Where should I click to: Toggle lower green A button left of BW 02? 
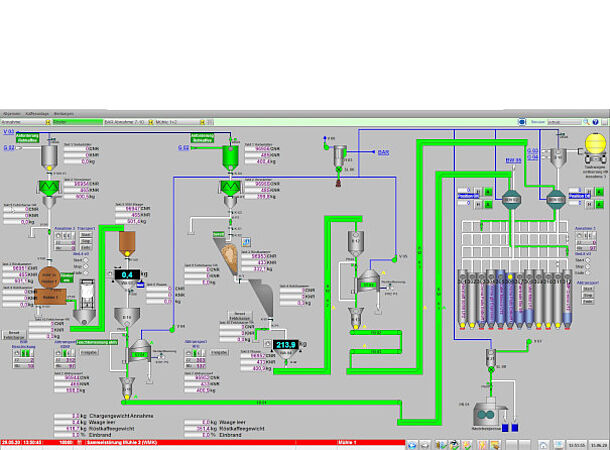489,204
